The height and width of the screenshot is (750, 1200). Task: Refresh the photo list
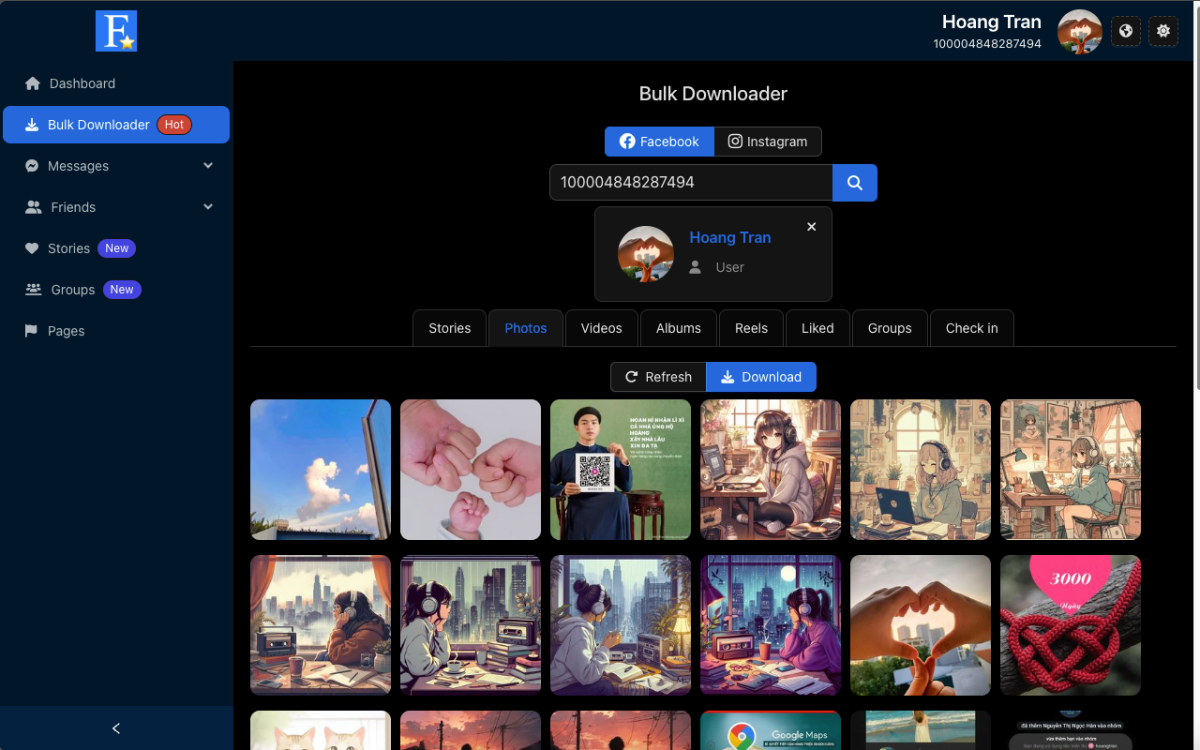[x=658, y=377]
